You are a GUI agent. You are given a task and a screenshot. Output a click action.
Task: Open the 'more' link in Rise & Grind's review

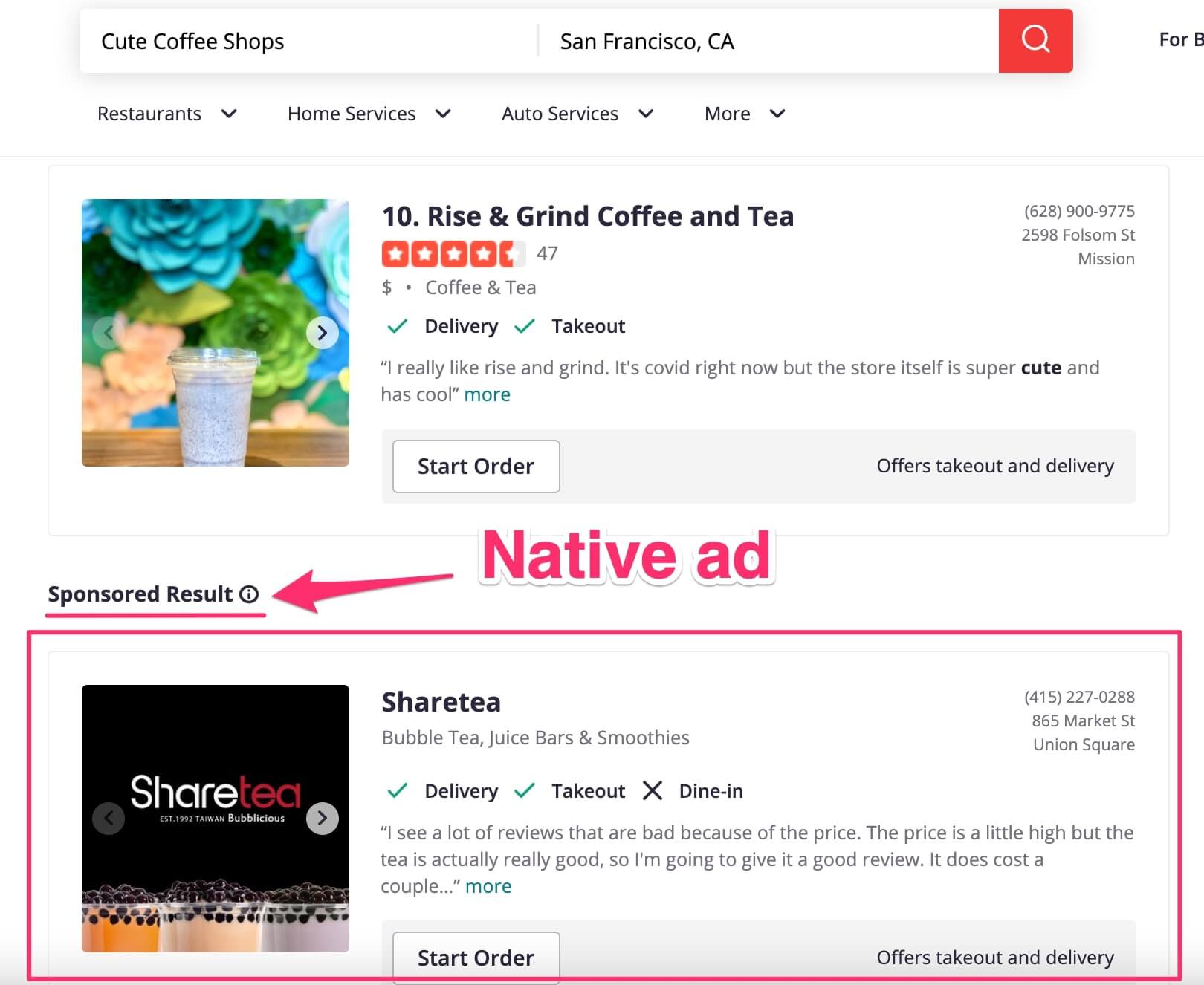[487, 394]
